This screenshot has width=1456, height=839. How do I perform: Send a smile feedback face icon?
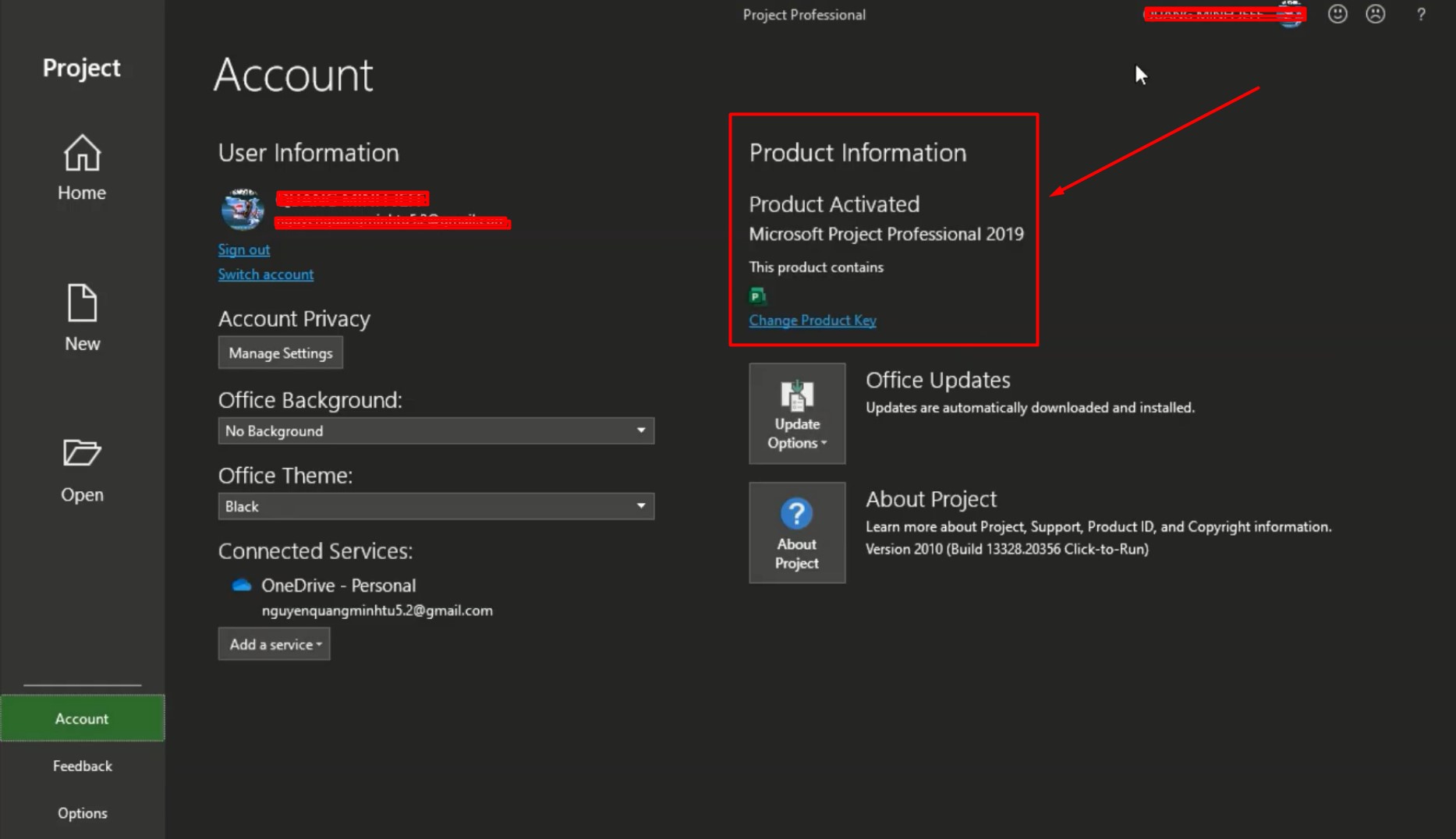click(x=1337, y=14)
